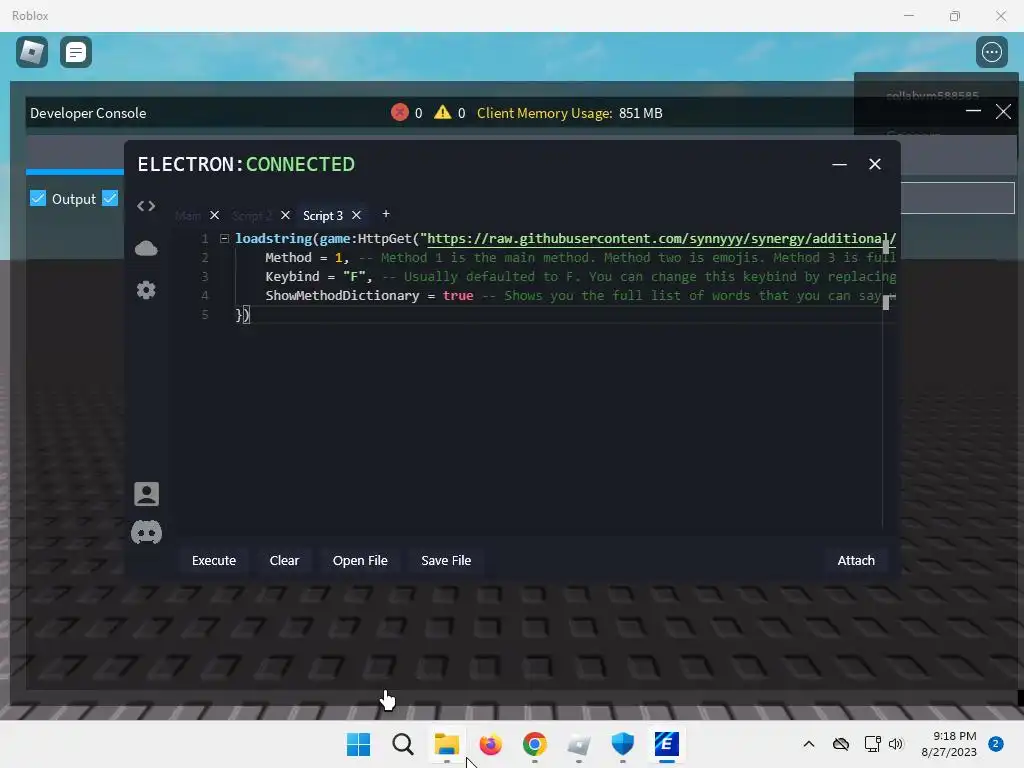Click the network icon in the system tray
The height and width of the screenshot is (768, 1024).
tap(872, 744)
